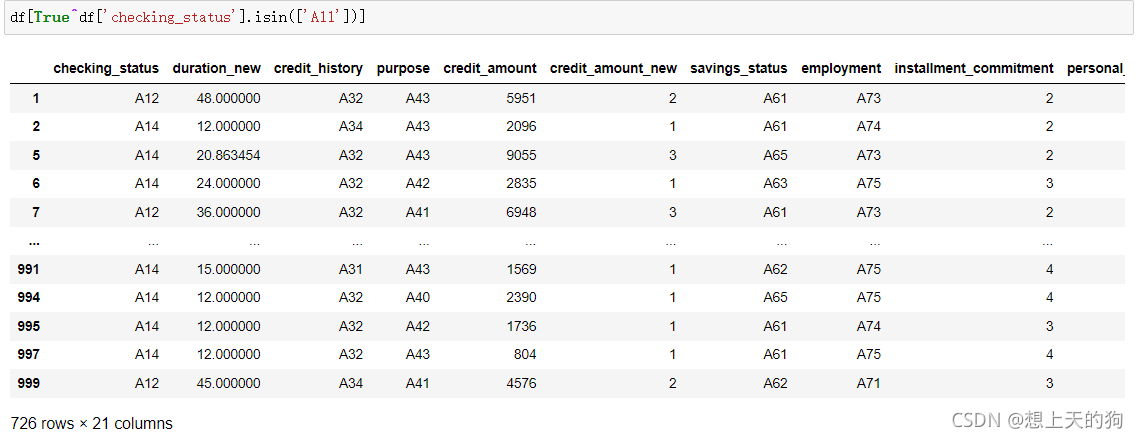Select the purpose column header
Viewport: 1138px width, 438px height.
coord(403,68)
